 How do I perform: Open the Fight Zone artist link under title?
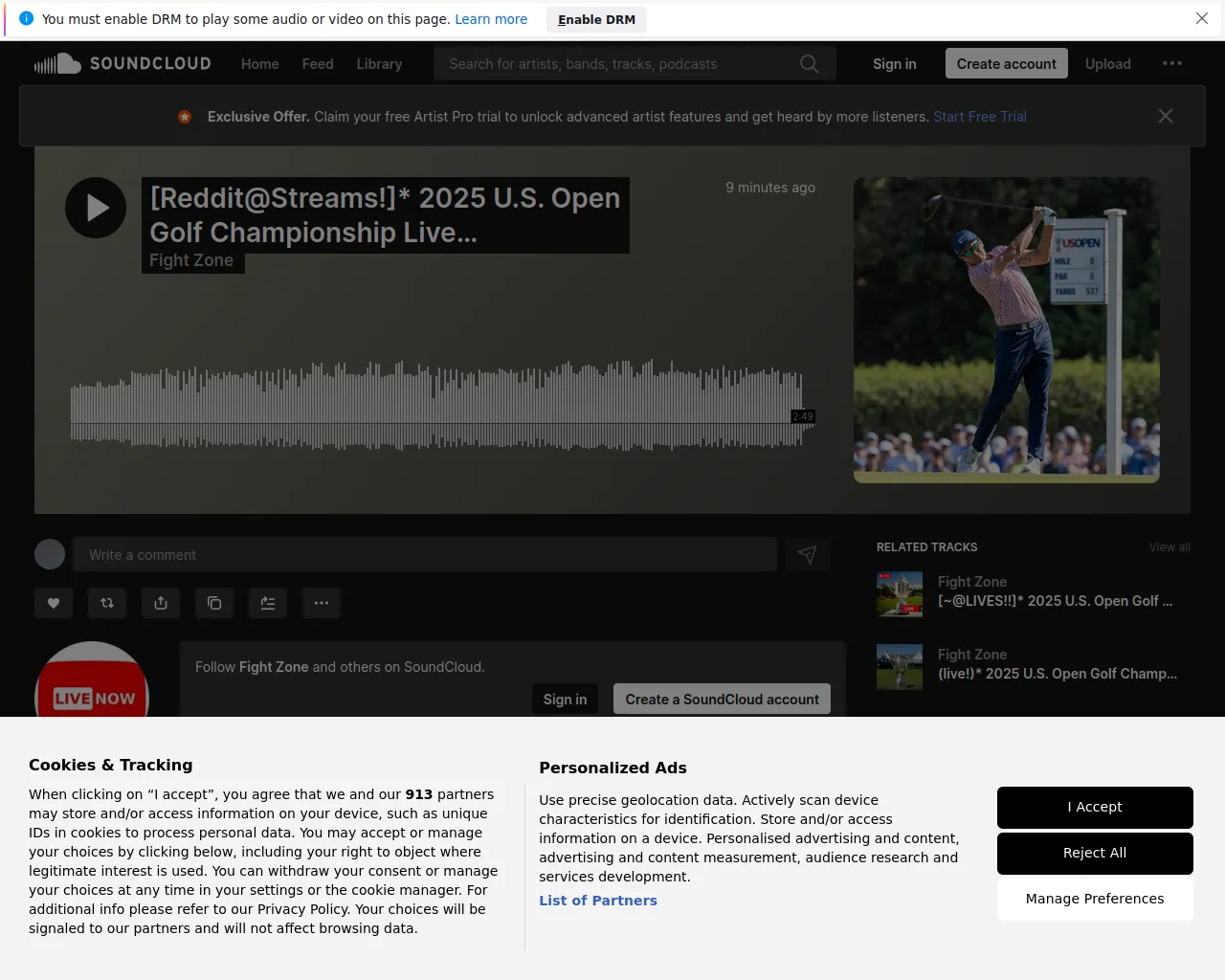pos(191,260)
